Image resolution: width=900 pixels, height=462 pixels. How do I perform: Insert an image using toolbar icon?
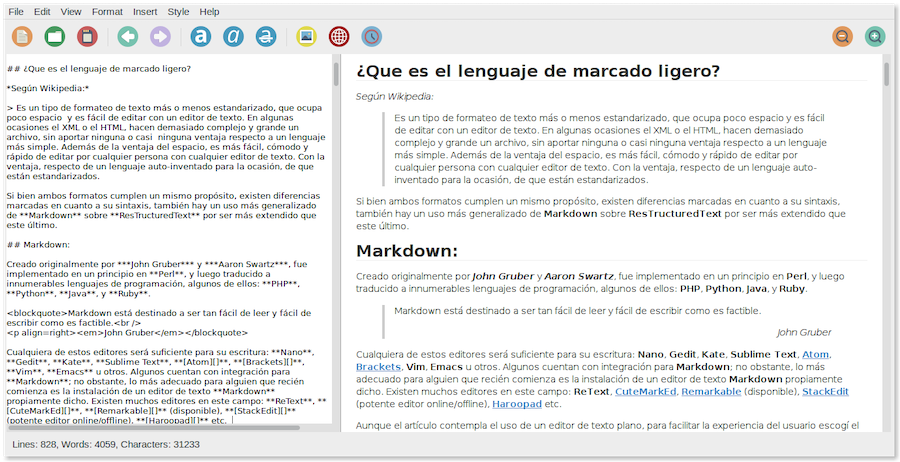pyautogui.click(x=306, y=37)
